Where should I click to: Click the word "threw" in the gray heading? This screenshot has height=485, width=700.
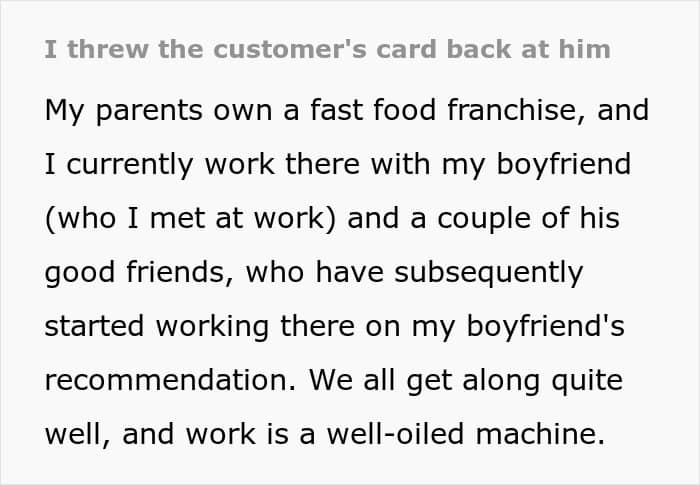click(x=108, y=49)
